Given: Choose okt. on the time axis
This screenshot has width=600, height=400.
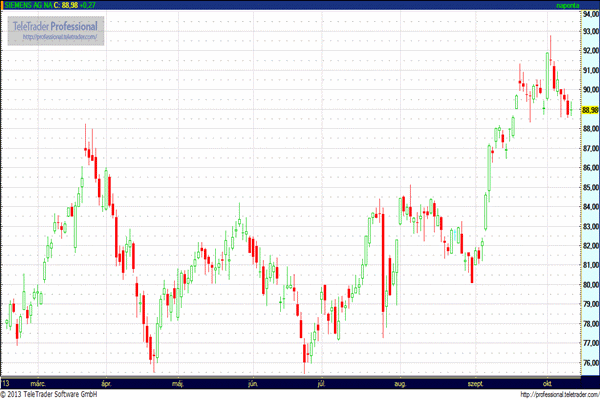Looking at the screenshot, I should [549, 383].
